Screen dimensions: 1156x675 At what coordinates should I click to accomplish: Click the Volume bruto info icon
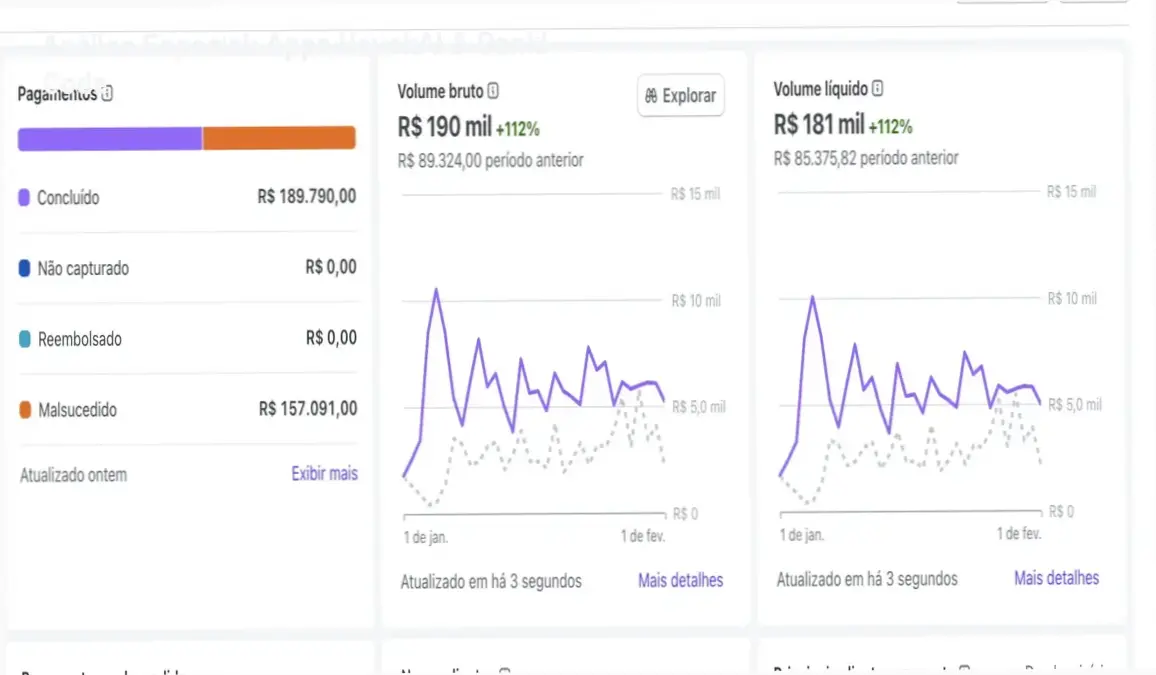[493, 91]
